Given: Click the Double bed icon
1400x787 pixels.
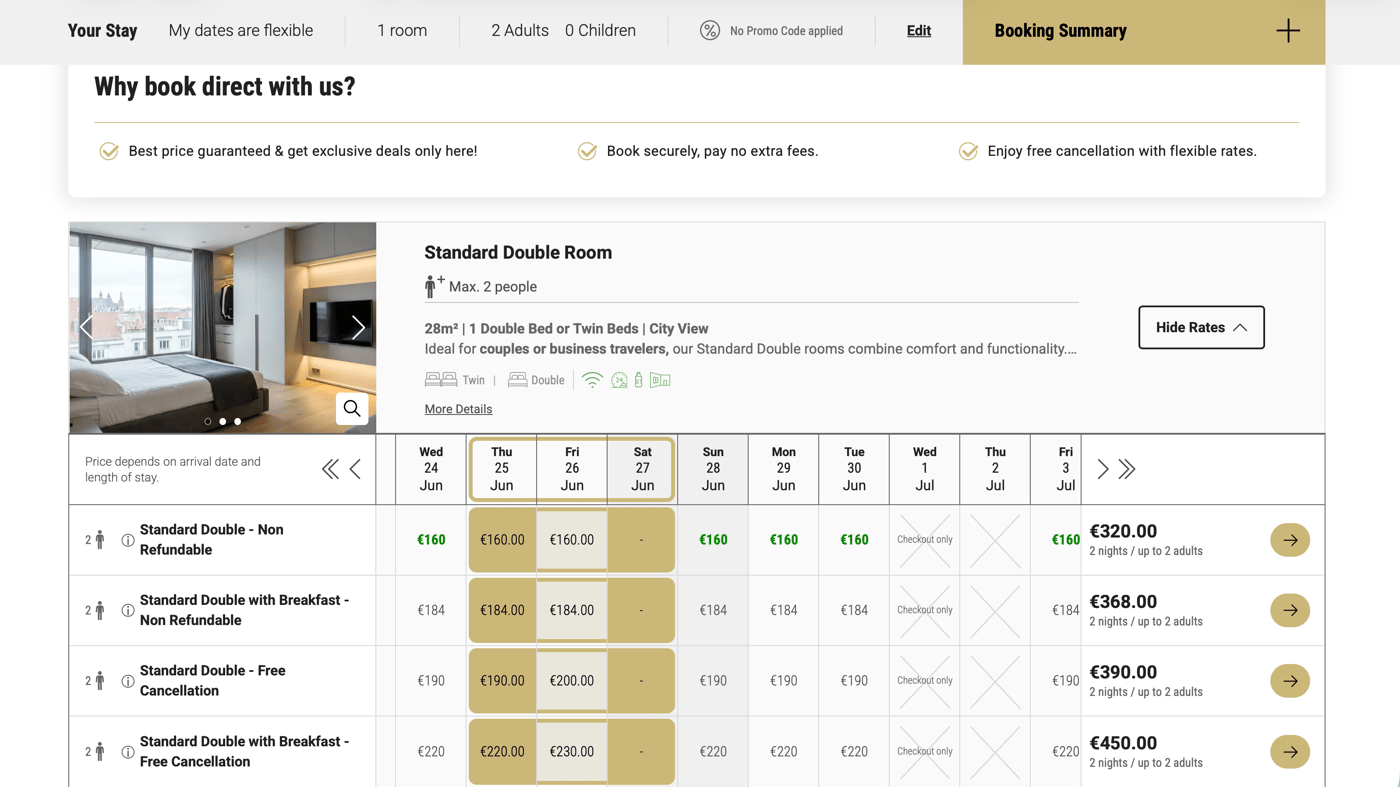Looking at the screenshot, I should click(x=517, y=380).
